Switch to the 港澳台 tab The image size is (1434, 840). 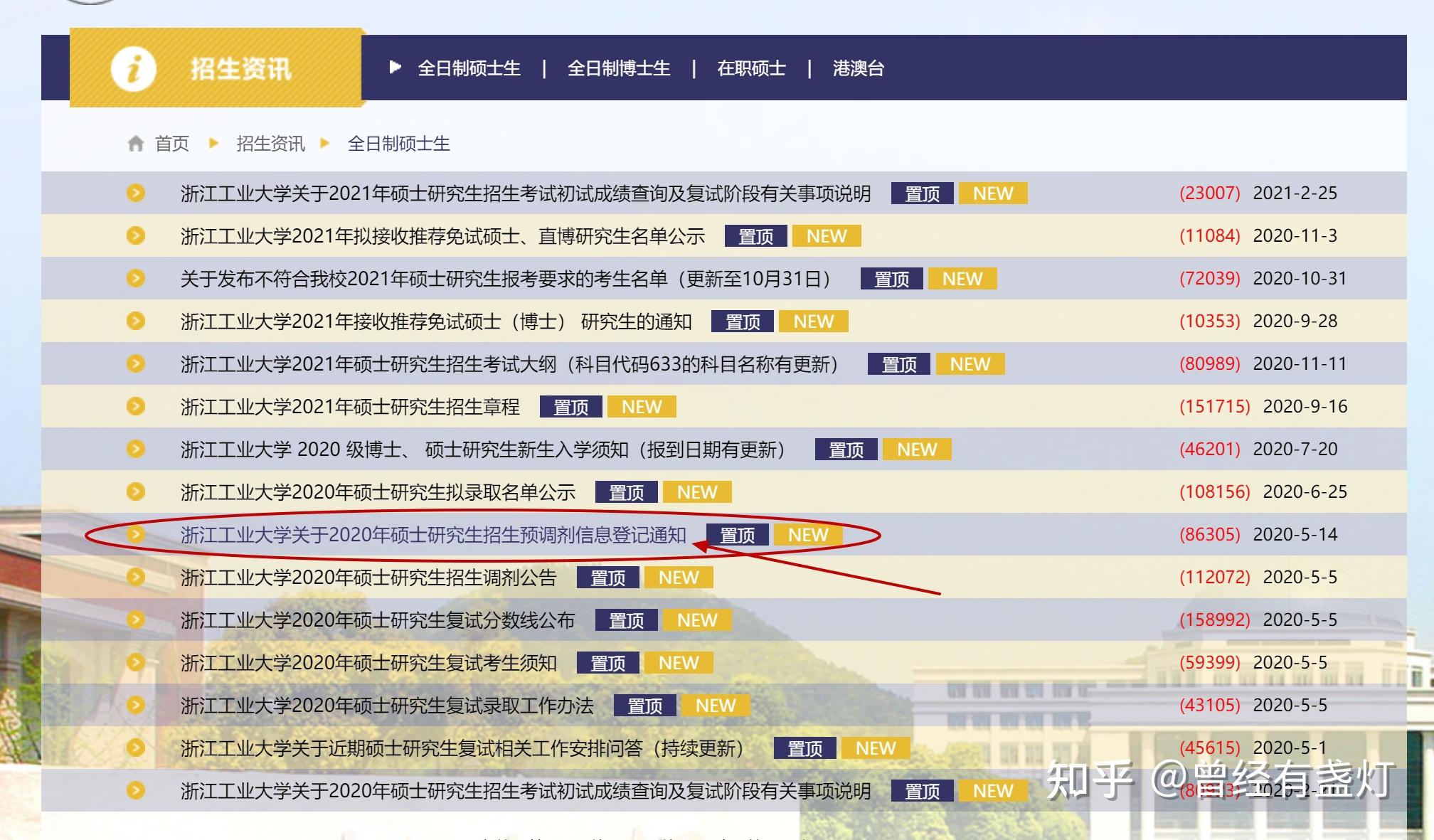[859, 68]
